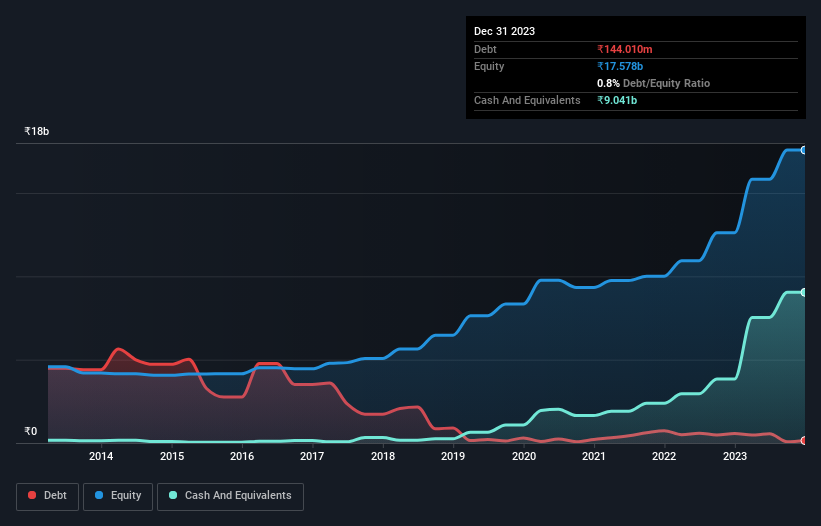Image resolution: width=821 pixels, height=526 pixels.
Task: Click the 2014 x-axis label
Action: pyautogui.click(x=101, y=456)
